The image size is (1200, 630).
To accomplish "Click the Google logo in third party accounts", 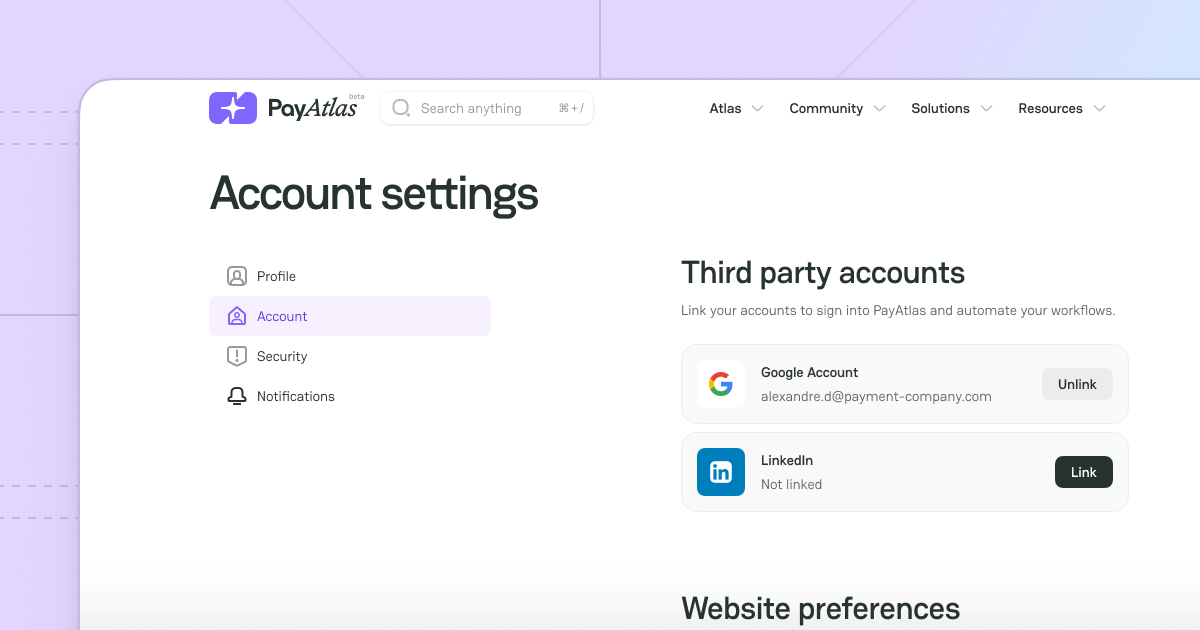I will point(721,383).
